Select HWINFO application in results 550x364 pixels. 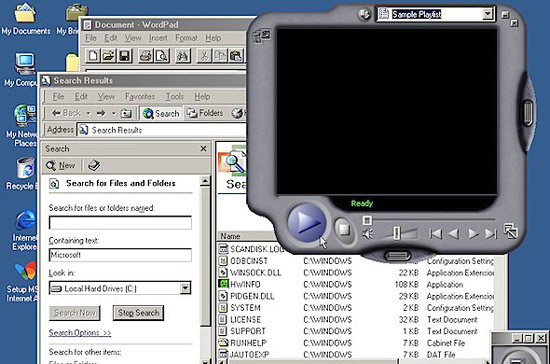(240, 284)
